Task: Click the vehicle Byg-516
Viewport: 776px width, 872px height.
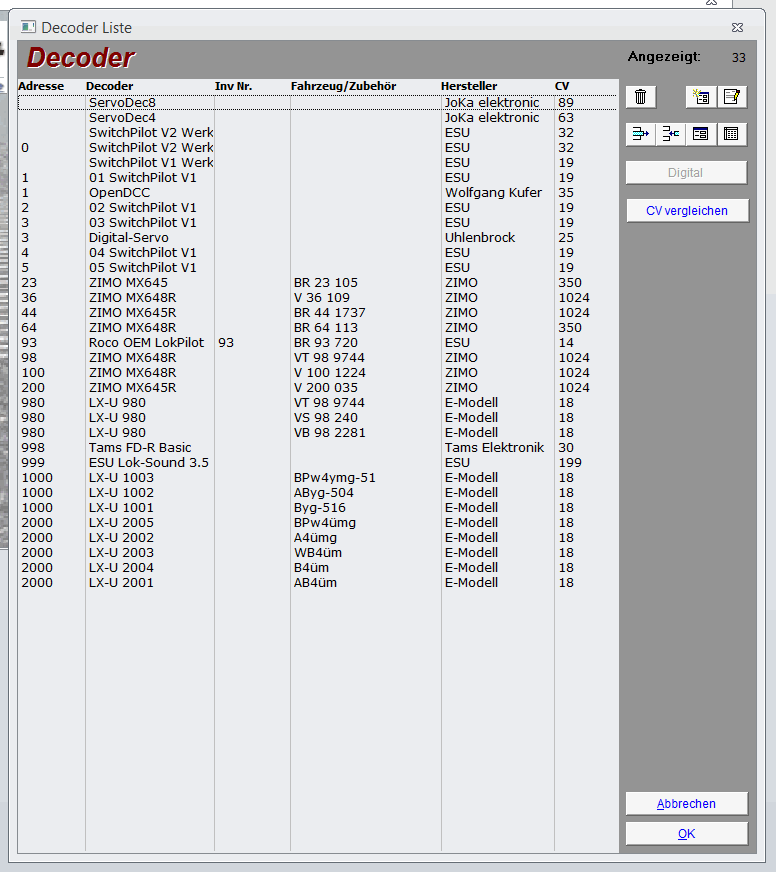Action: coord(320,508)
